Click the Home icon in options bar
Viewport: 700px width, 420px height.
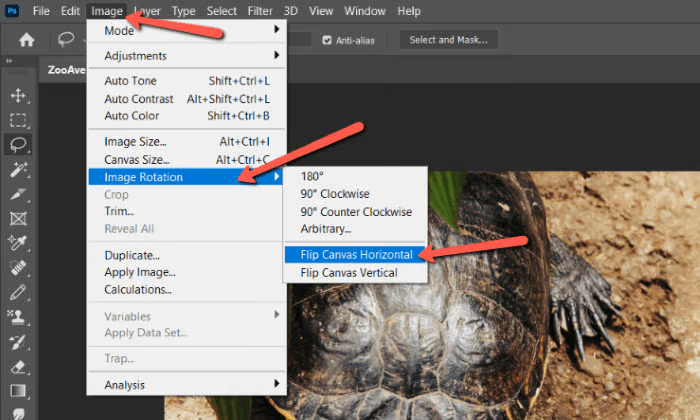click(x=26, y=40)
